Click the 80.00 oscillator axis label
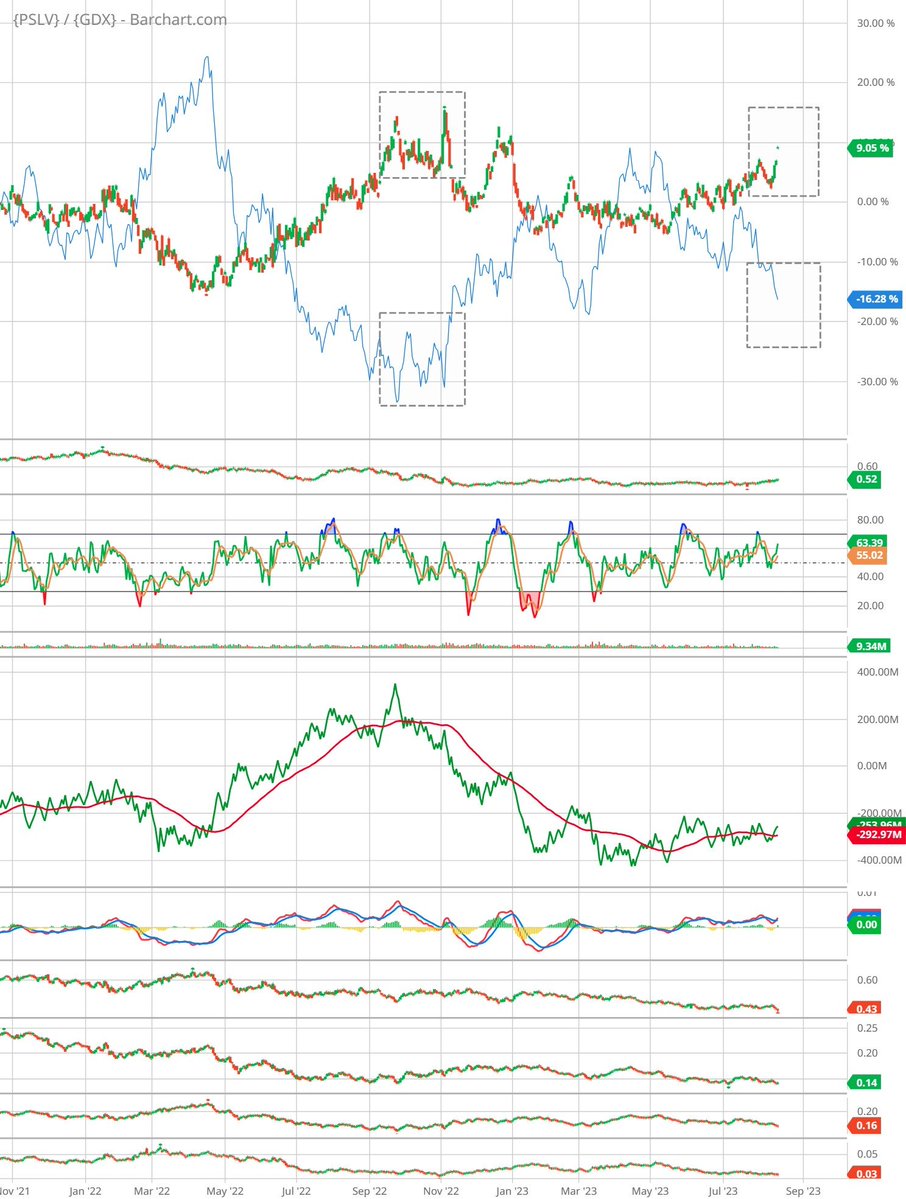The width and height of the screenshot is (906, 1199). [x=870, y=520]
